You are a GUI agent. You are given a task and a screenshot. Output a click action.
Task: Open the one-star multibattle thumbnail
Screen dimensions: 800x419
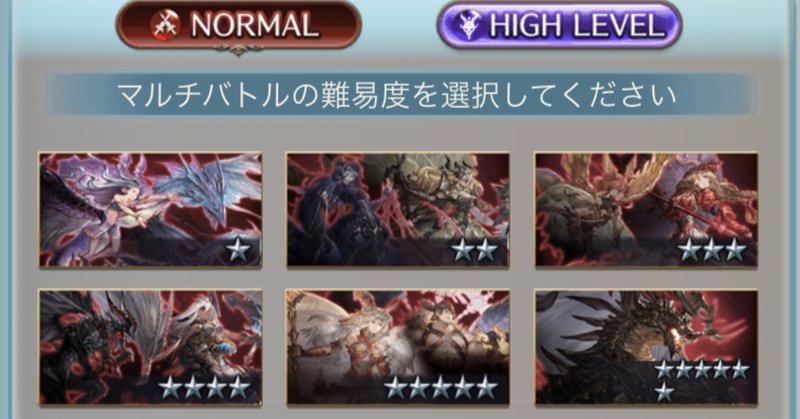[151, 210]
